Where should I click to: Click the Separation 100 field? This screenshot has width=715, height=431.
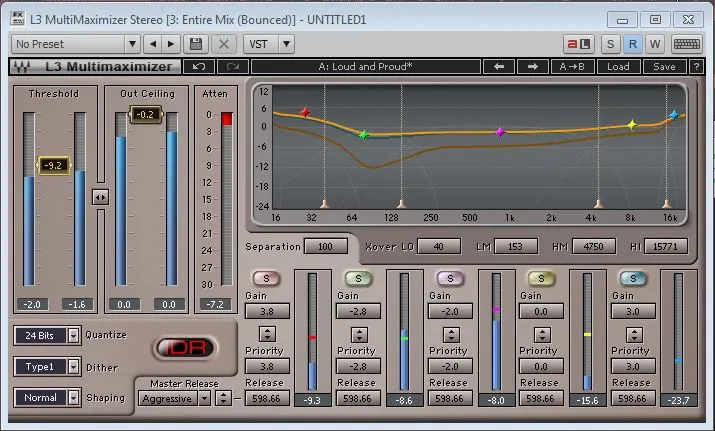326,247
